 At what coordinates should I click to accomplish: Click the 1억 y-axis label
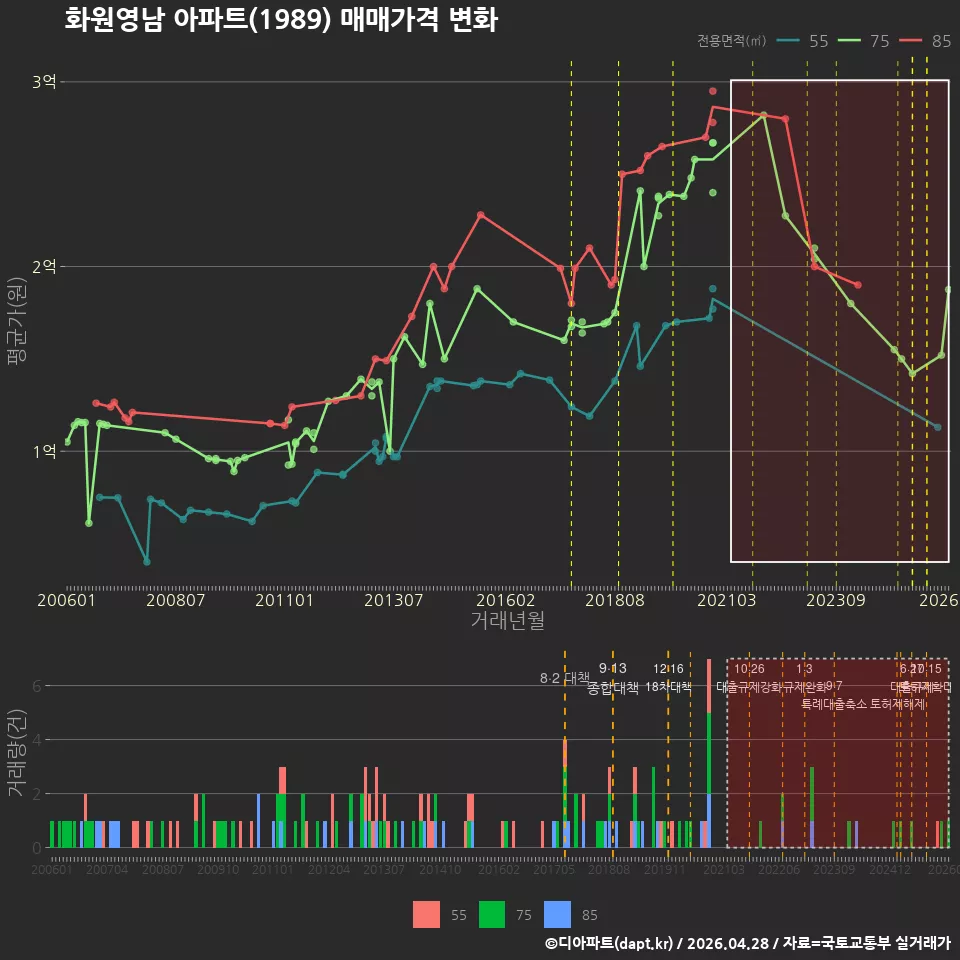click(44, 451)
